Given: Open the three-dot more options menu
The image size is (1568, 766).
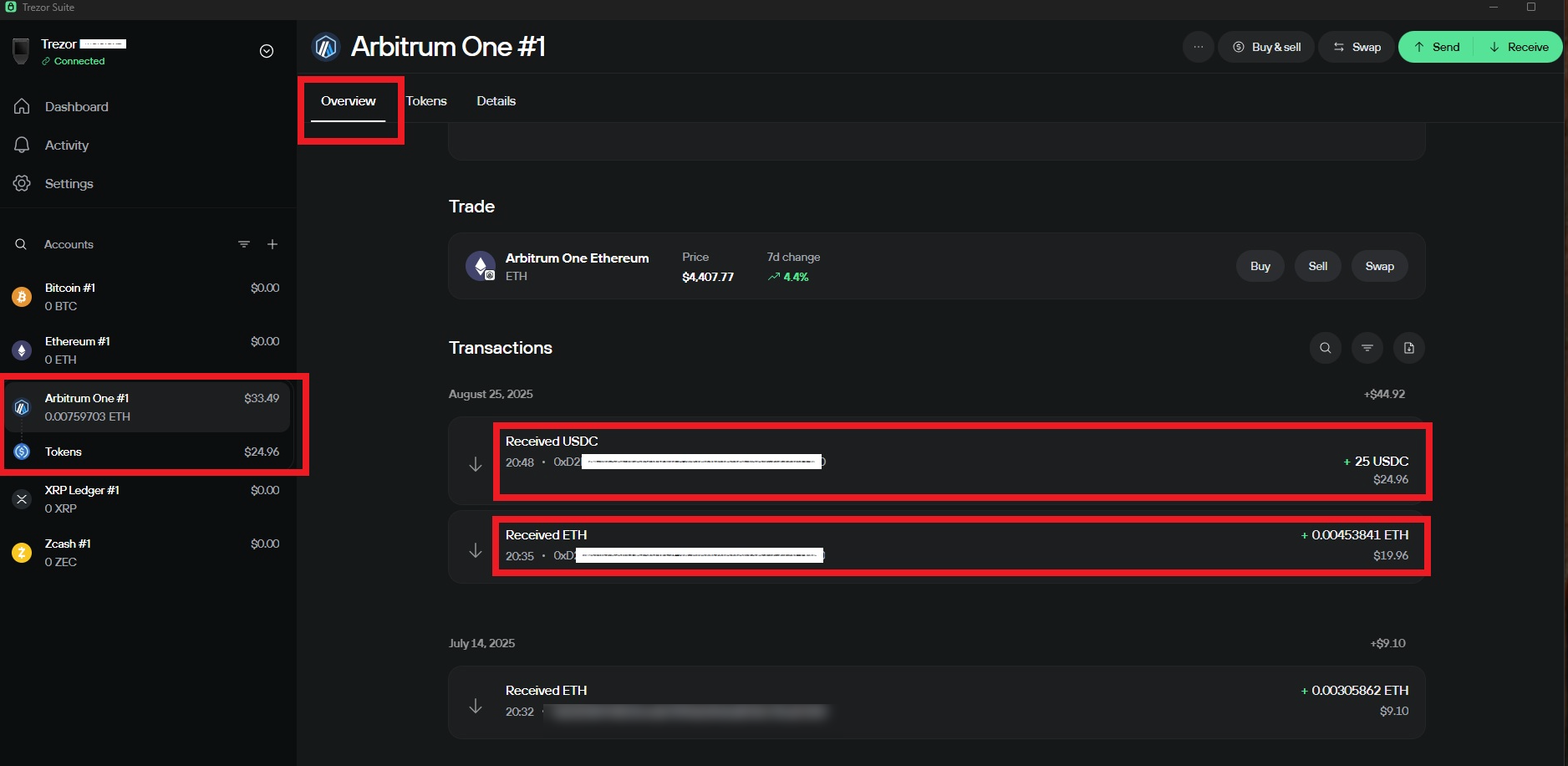Looking at the screenshot, I should [1199, 47].
